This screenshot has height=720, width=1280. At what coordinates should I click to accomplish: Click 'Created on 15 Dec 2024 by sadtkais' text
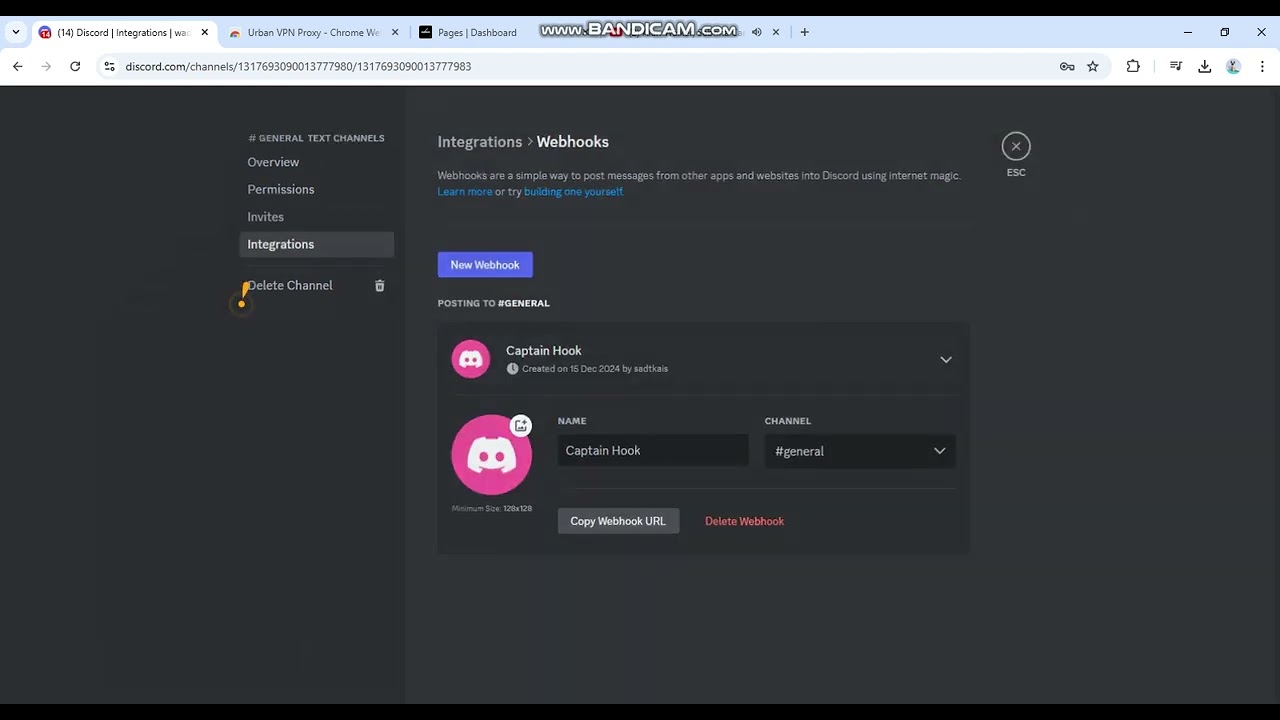tap(595, 369)
